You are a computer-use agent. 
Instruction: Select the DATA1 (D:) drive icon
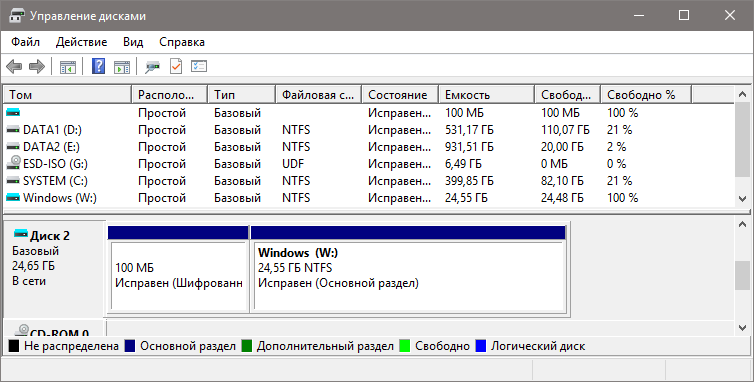pyautogui.click(x=13, y=130)
